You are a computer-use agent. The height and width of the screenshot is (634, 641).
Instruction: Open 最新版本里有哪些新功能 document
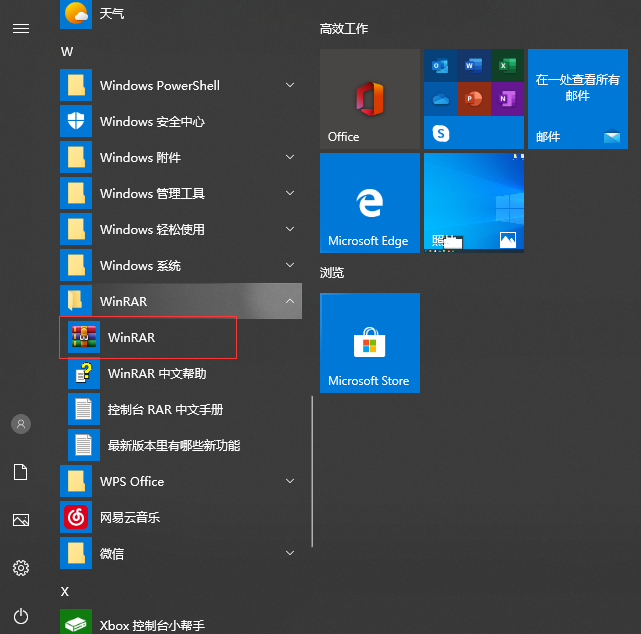pos(185,446)
